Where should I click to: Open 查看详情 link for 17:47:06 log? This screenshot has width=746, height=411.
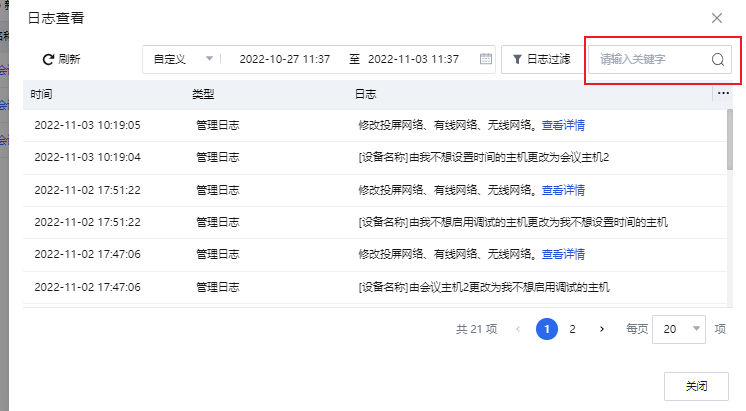pyautogui.click(x=563, y=255)
